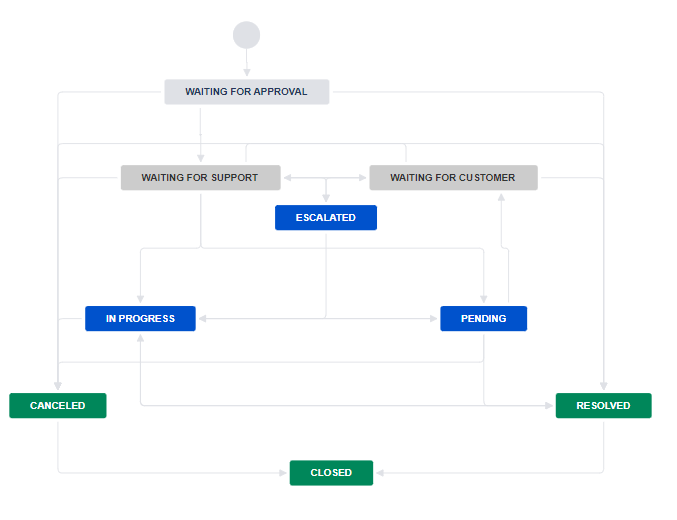Select the WAITING FOR APPROVAL status
This screenshot has width=677, height=520.
tap(247, 92)
